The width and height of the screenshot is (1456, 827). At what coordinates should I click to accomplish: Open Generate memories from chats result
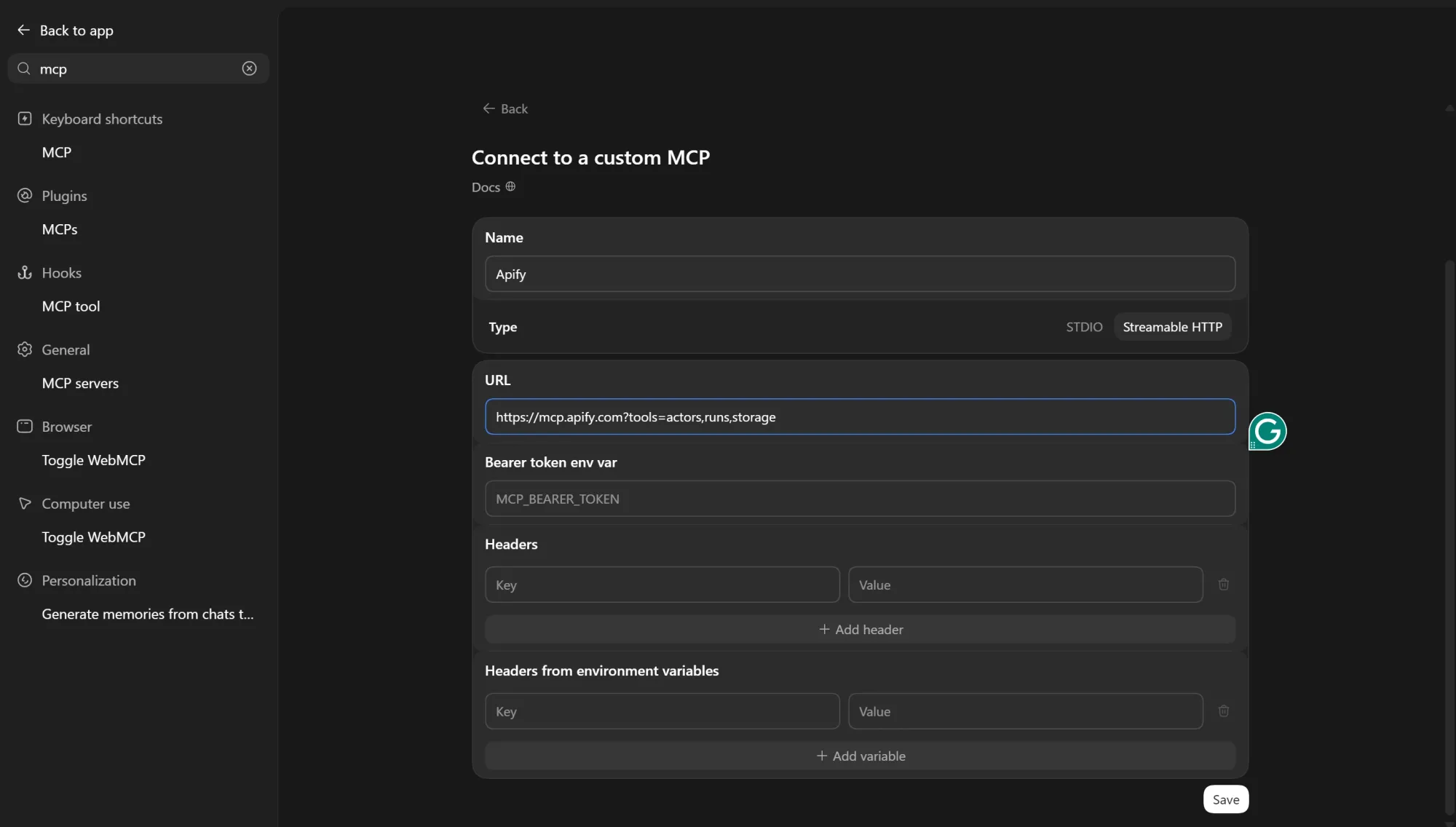pyautogui.click(x=148, y=614)
